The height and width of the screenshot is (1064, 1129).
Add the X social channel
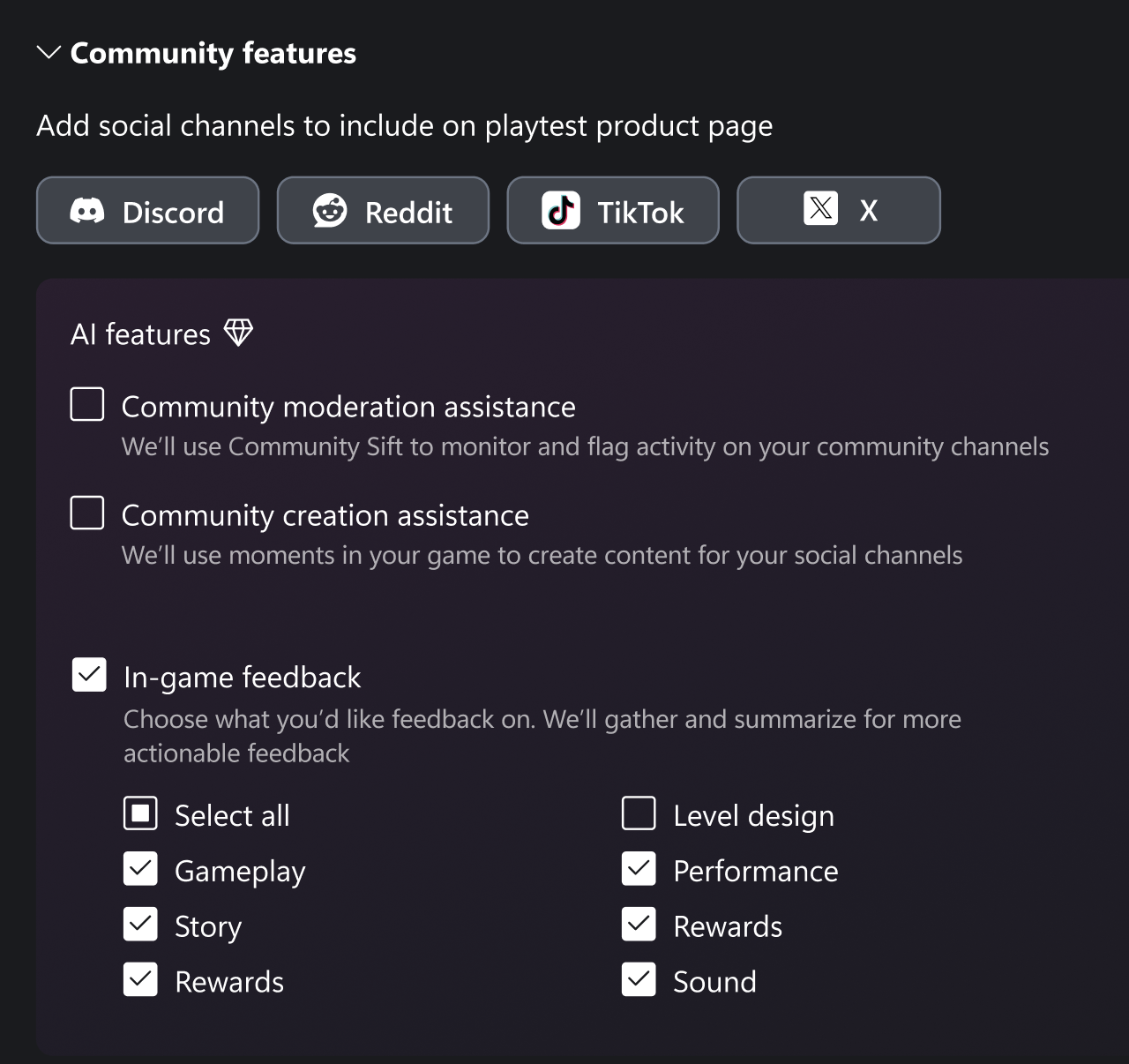839,210
